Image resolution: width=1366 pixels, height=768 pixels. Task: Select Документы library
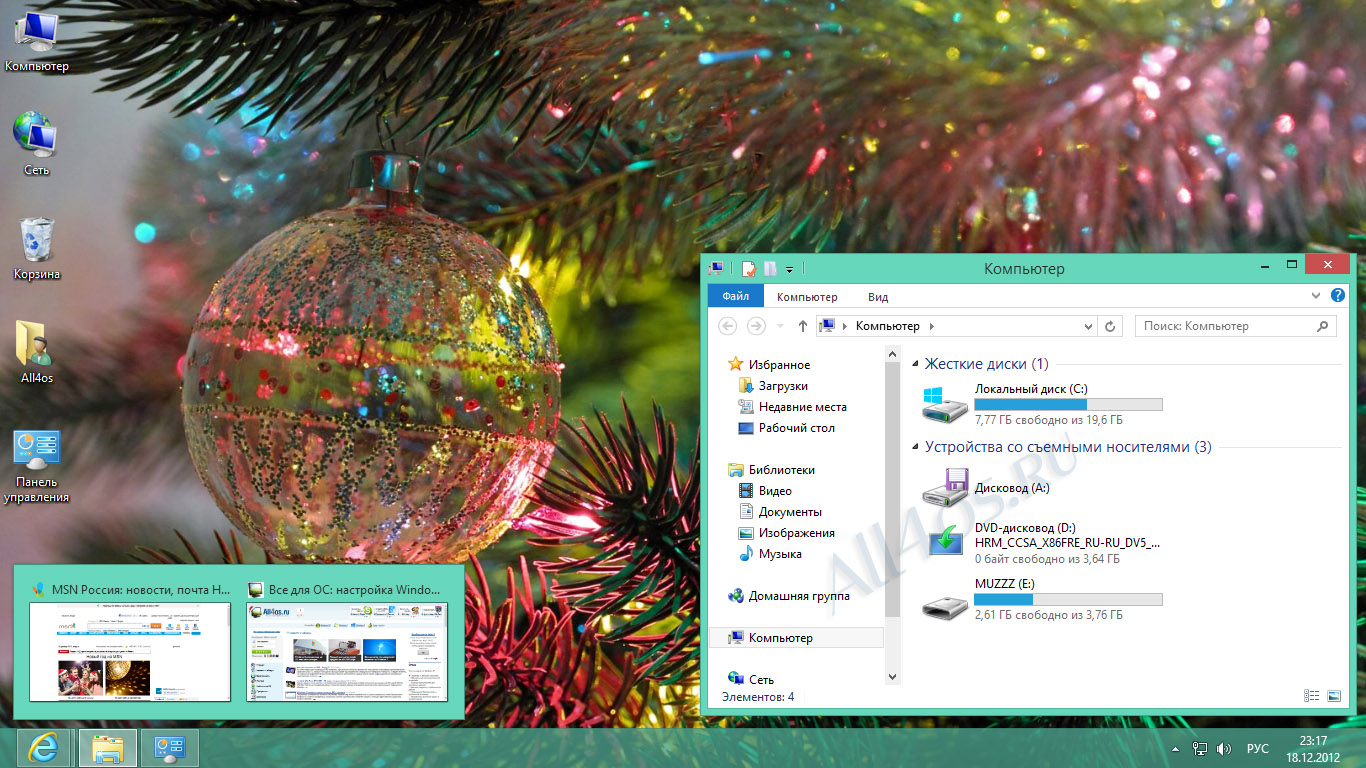[779, 512]
